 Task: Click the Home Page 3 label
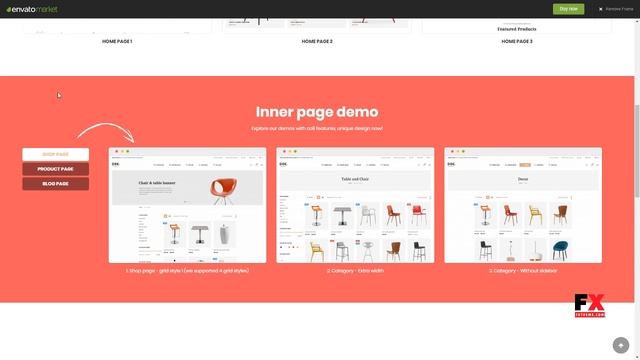click(x=517, y=41)
